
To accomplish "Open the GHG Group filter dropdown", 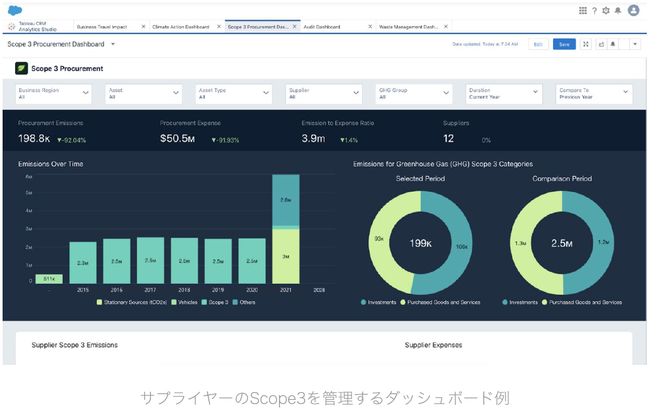I will 414,93.
